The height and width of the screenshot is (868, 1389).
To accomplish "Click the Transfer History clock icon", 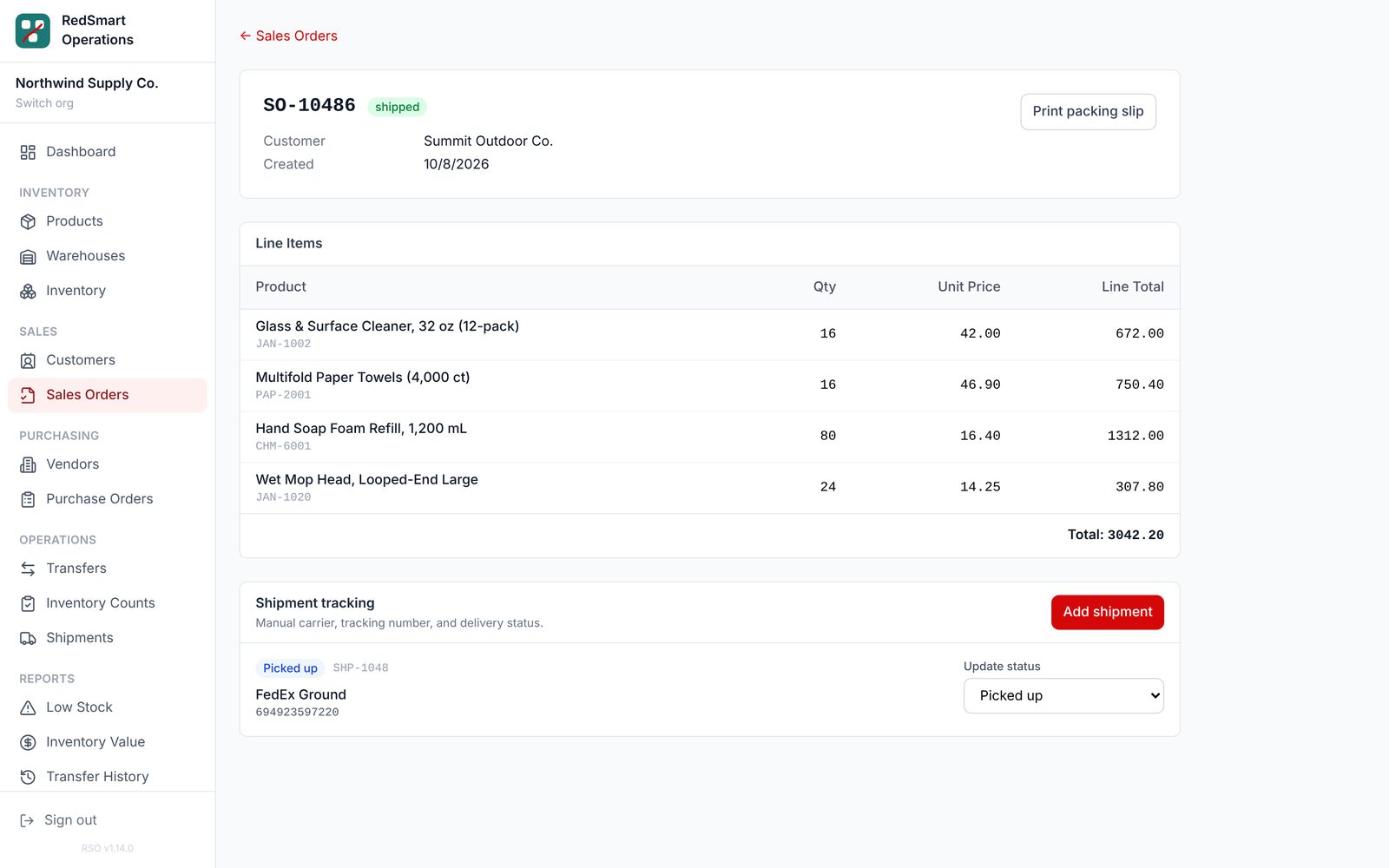I will point(28,777).
